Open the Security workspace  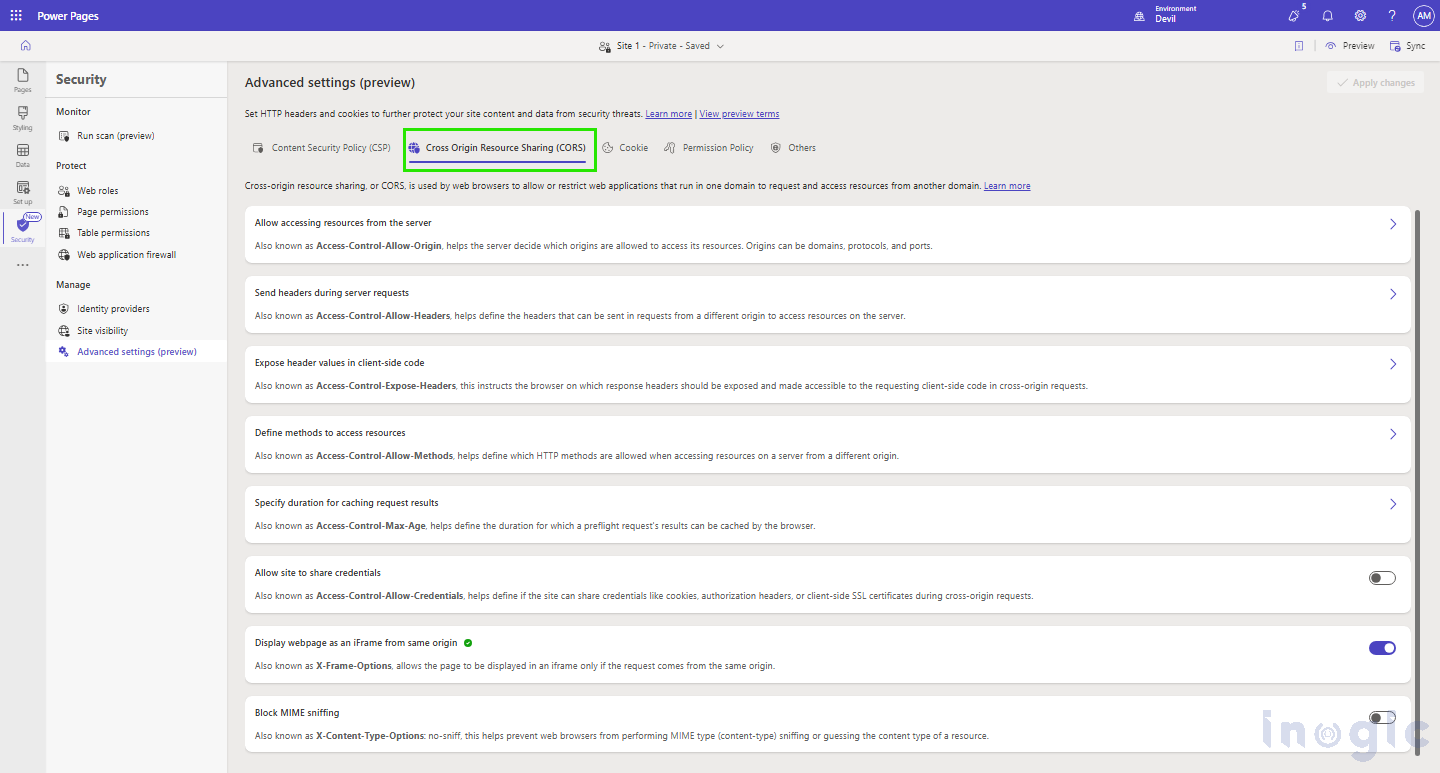click(x=23, y=229)
